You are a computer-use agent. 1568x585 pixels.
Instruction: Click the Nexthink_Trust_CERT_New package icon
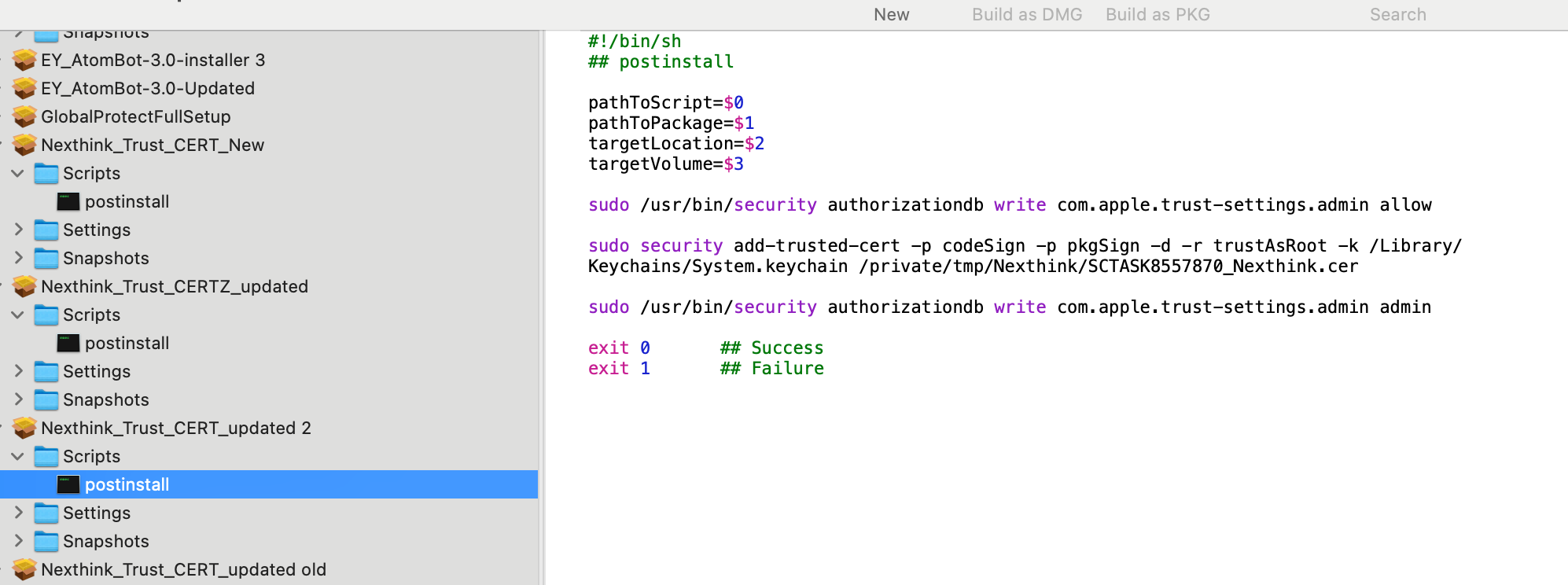pyautogui.click(x=24, y=145)
